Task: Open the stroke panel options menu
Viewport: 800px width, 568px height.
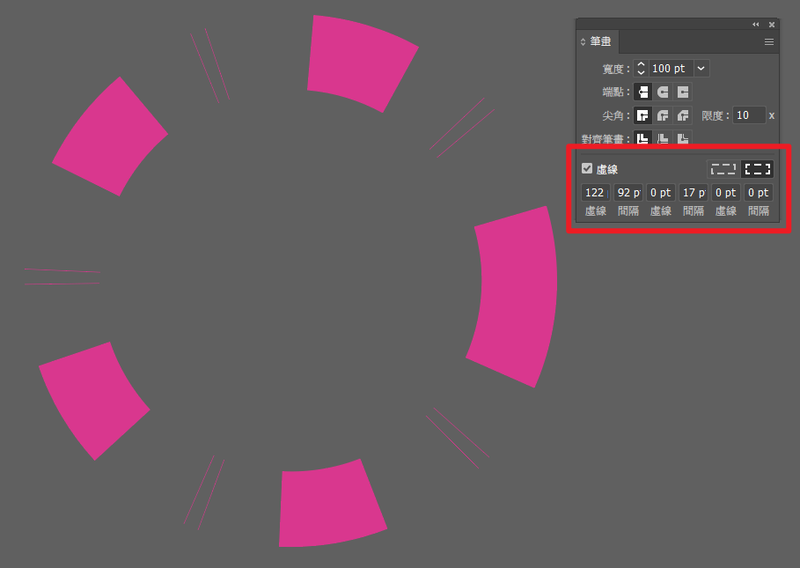Action: coord(769,42)
